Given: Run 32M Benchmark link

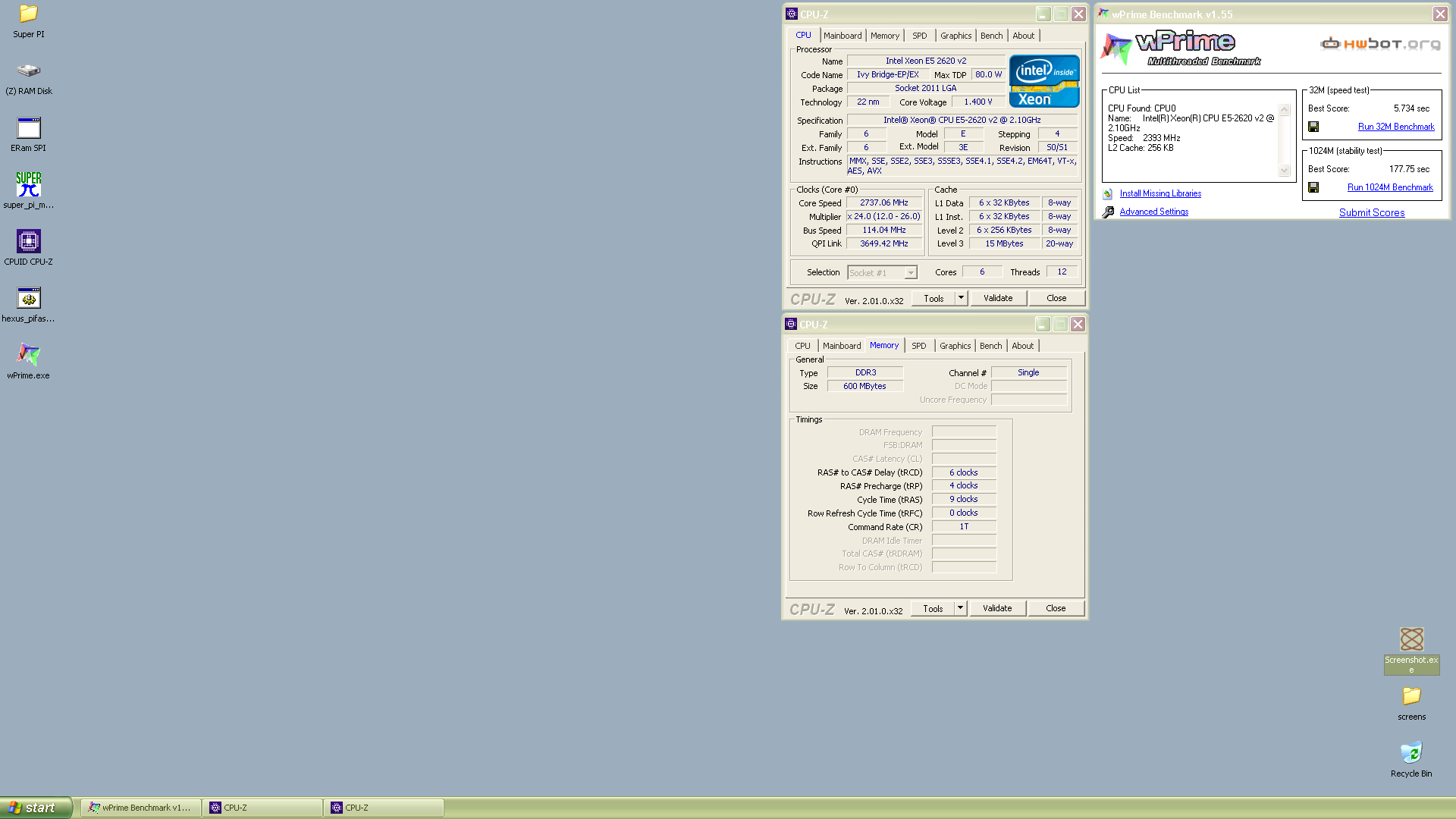Looking at the screenshot, I should pos(1396,127).
